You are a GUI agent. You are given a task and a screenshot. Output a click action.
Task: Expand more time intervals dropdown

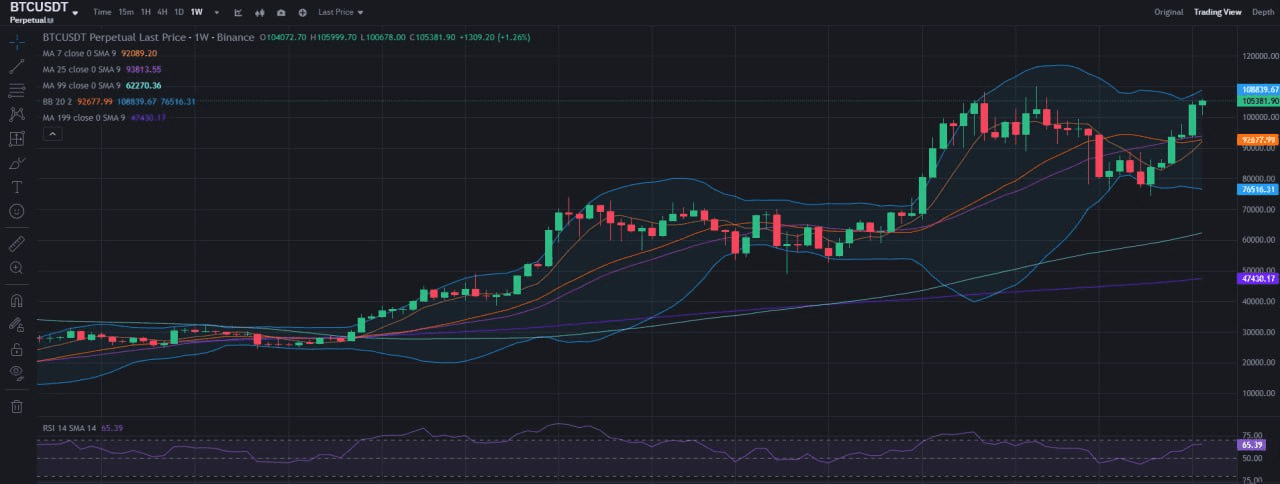(216, 12)
